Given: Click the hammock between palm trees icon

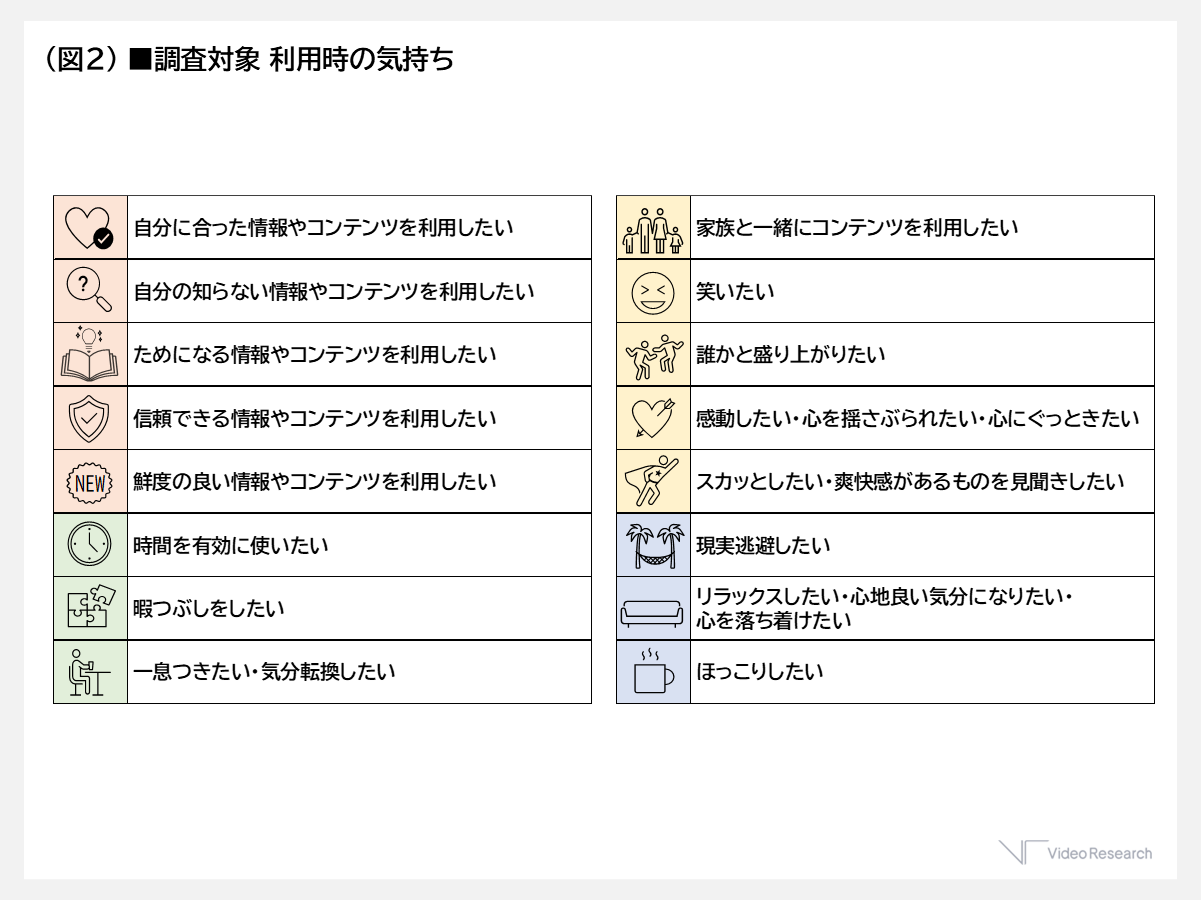Looking at the screenshot, I should pyautogui.click(x=652, y=546).
